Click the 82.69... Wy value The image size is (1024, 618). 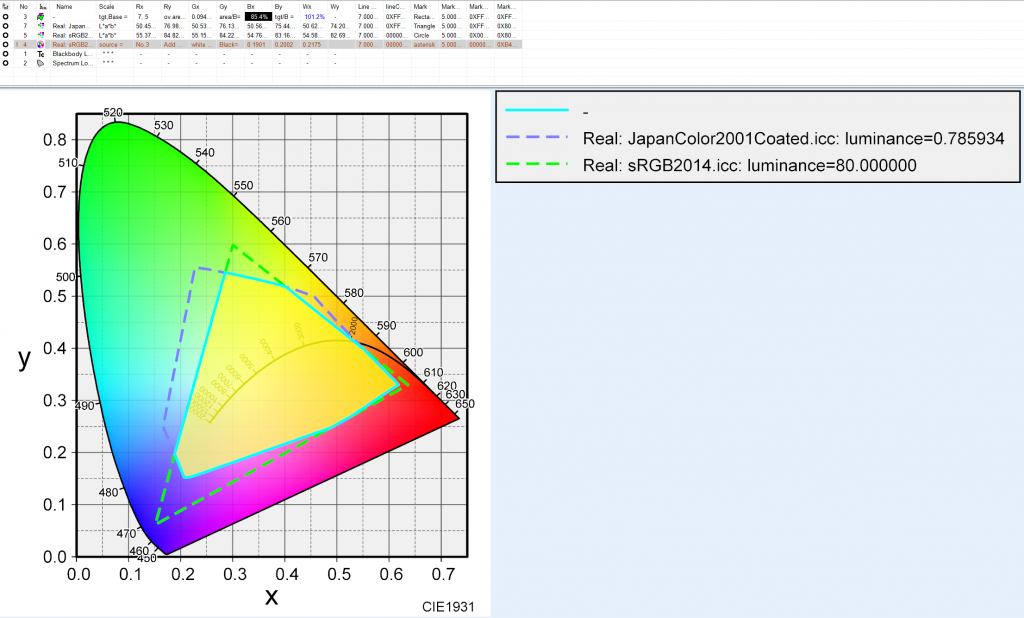[340, 35]
